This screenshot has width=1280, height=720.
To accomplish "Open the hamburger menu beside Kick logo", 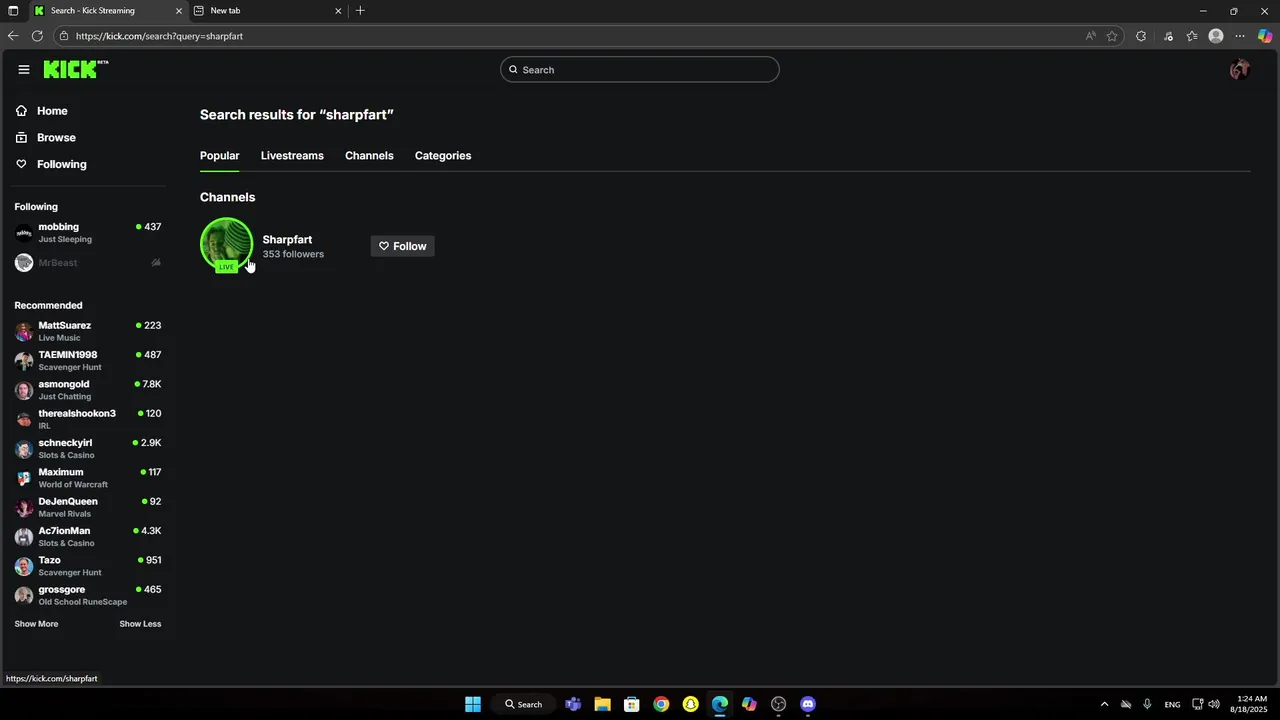I will (24, 69).
